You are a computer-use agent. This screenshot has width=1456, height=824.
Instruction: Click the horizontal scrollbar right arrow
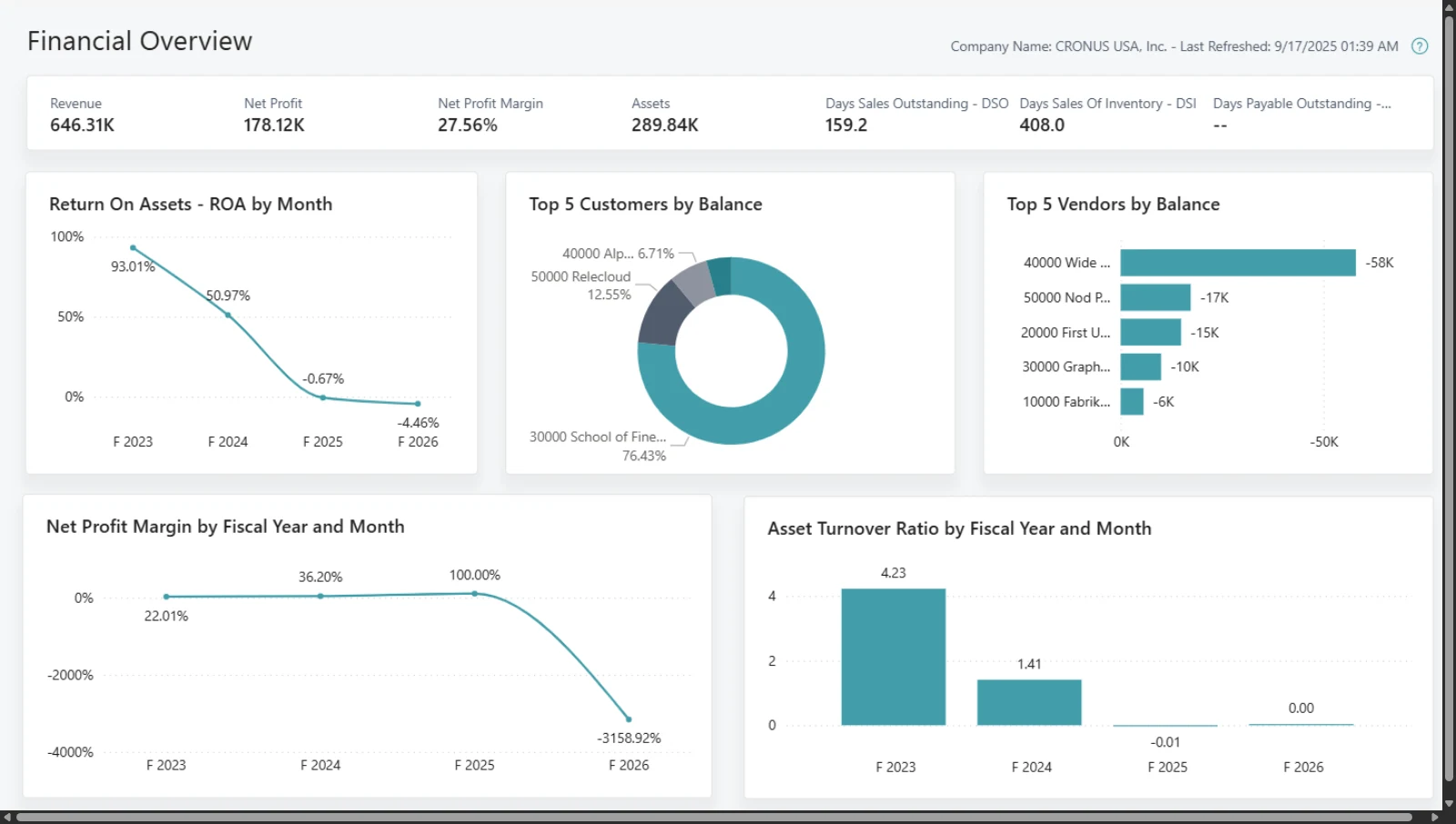(1435, 817)
